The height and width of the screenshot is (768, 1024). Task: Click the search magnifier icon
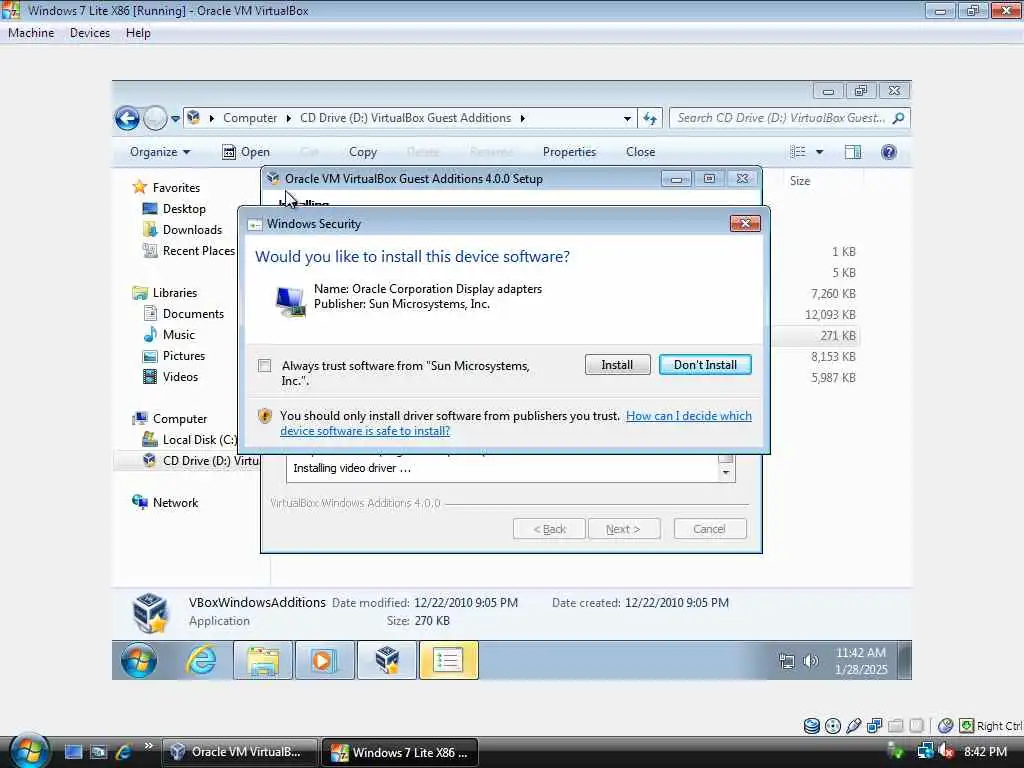(899, 118)
